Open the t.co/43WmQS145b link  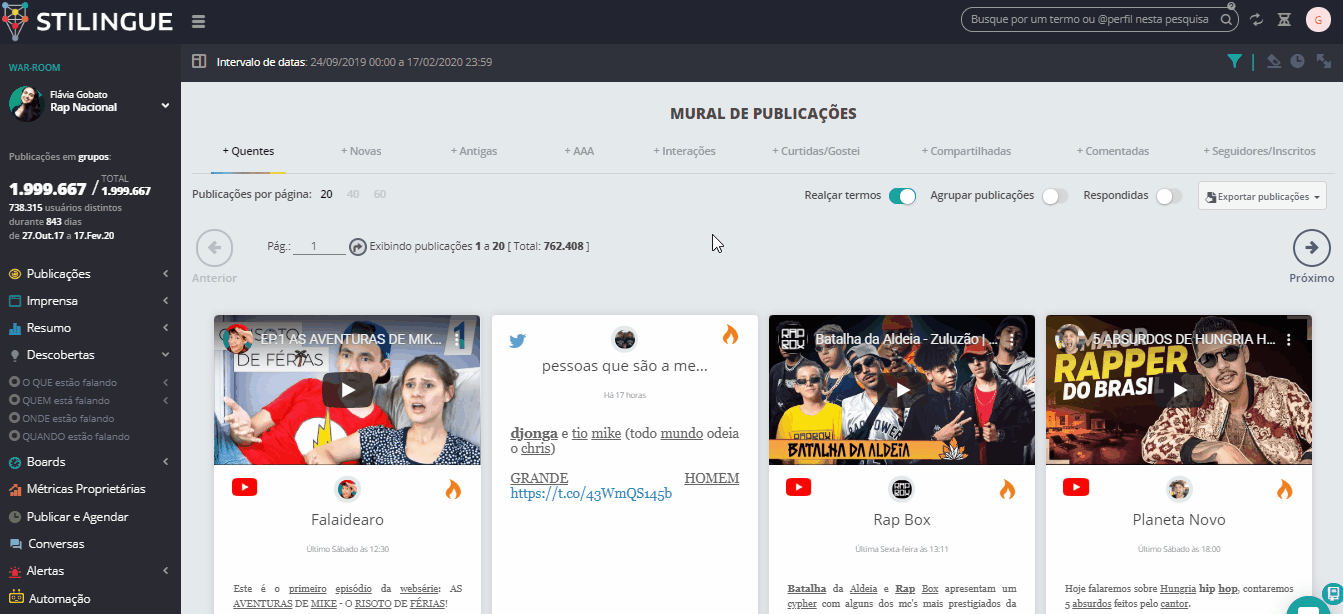tap(591, 493)
